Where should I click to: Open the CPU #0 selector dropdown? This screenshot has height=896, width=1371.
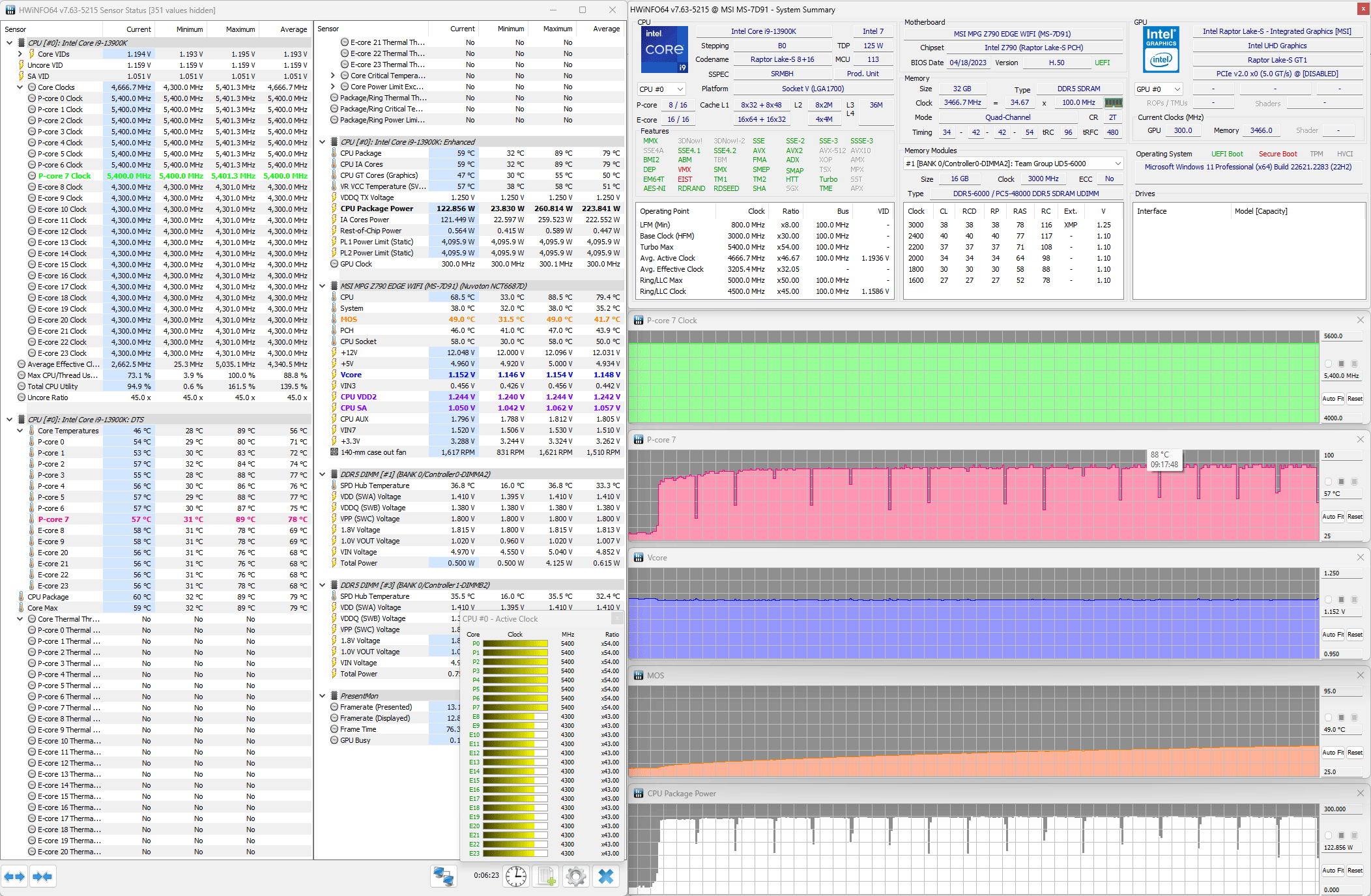(x=662, y=89)
